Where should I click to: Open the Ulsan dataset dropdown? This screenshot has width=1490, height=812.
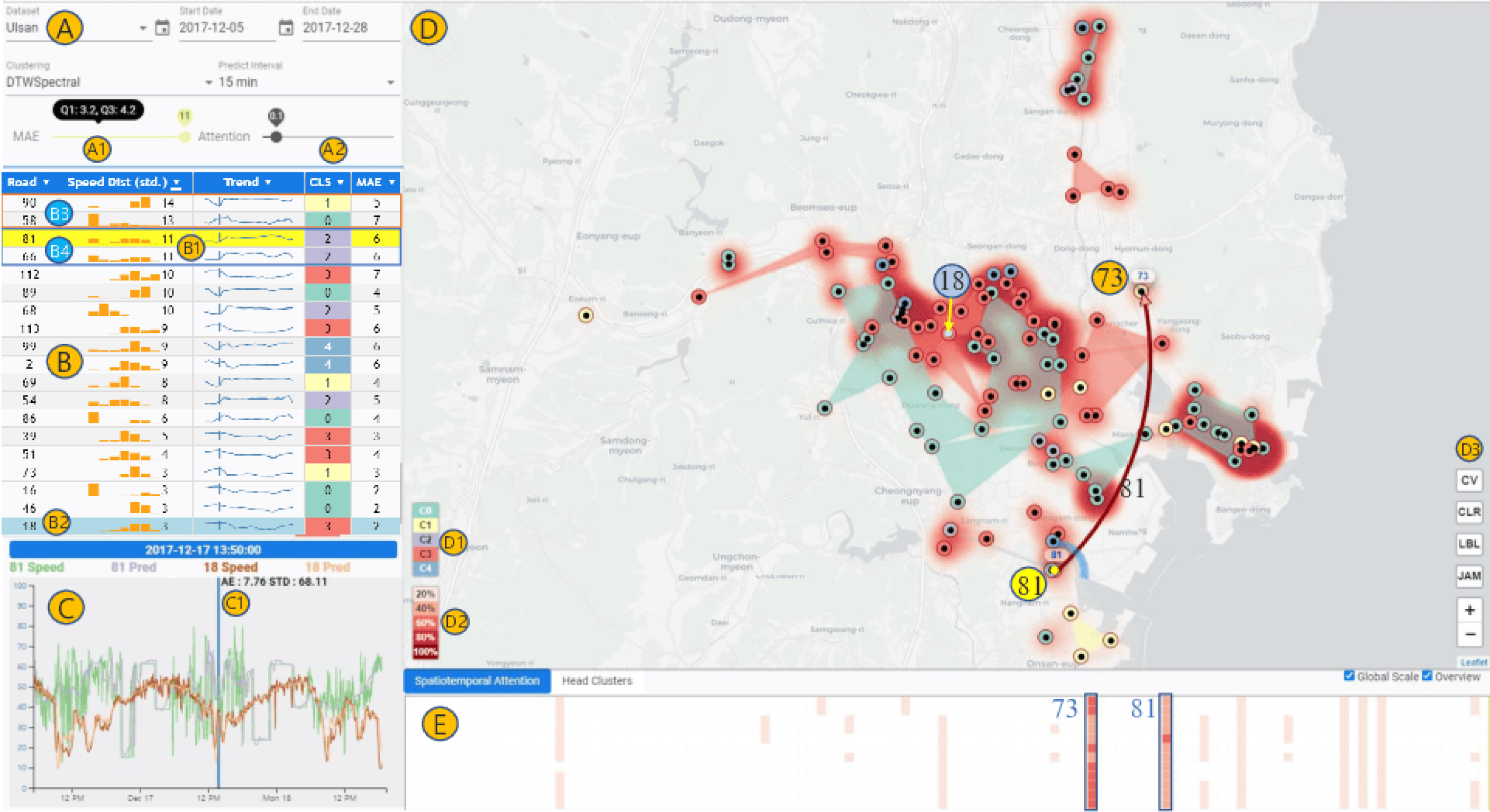tap(142, 29)
